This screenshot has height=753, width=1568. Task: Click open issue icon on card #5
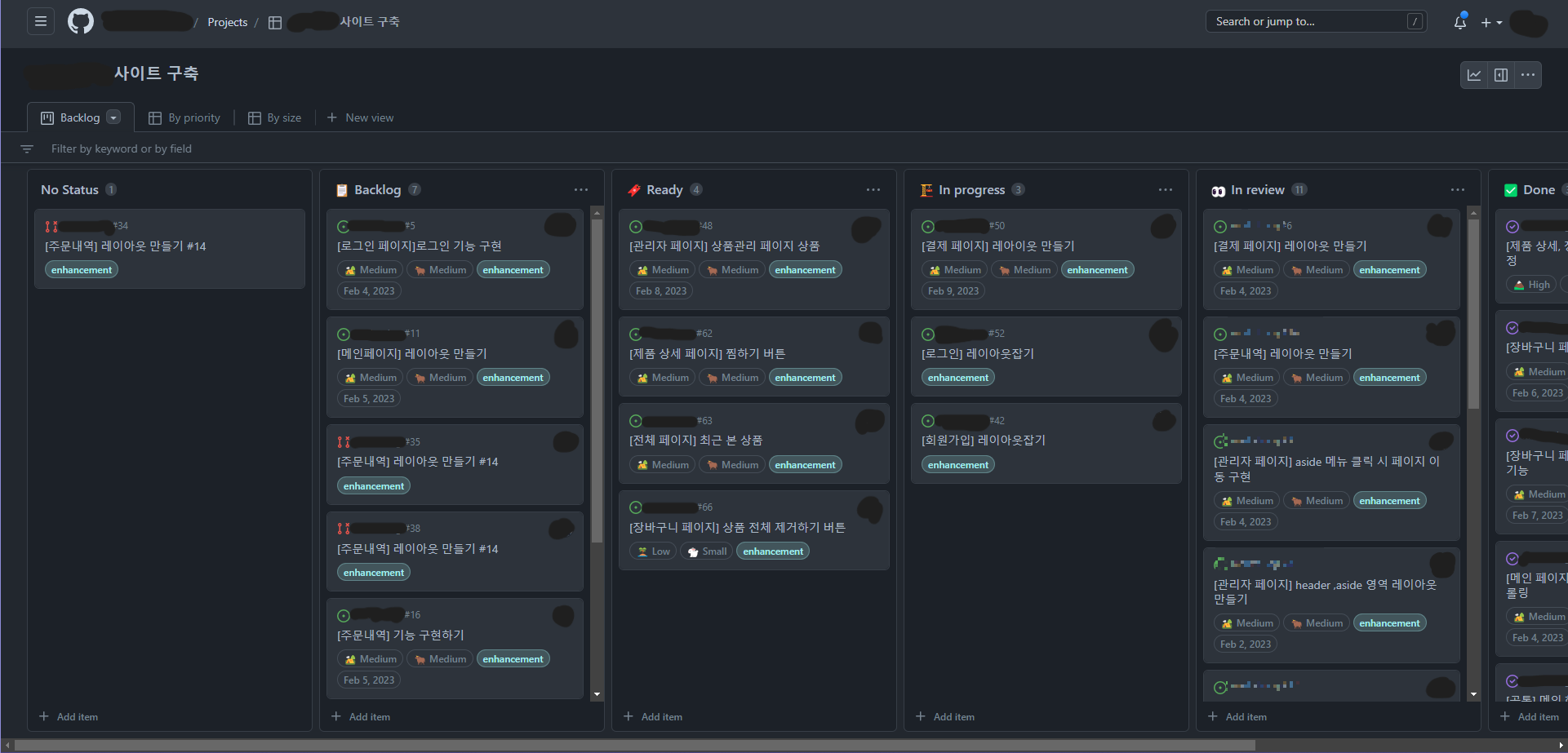[344, 226]
